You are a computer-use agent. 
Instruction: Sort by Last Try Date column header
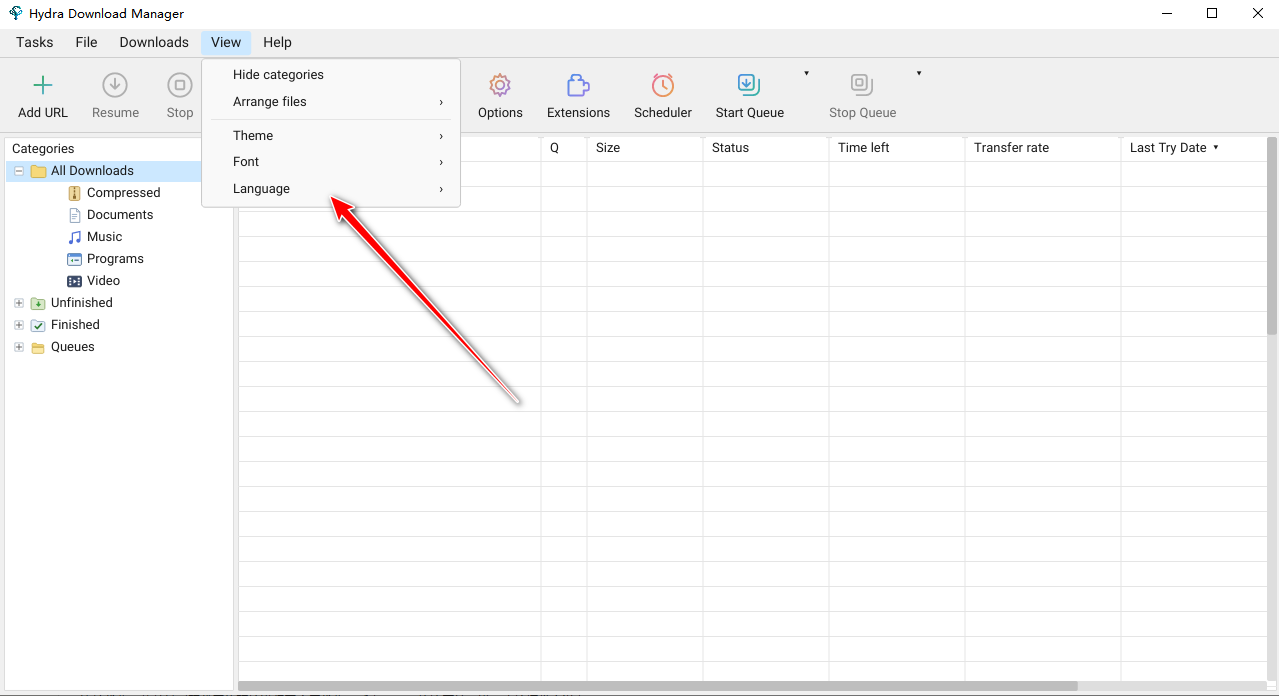[1193, 148]
